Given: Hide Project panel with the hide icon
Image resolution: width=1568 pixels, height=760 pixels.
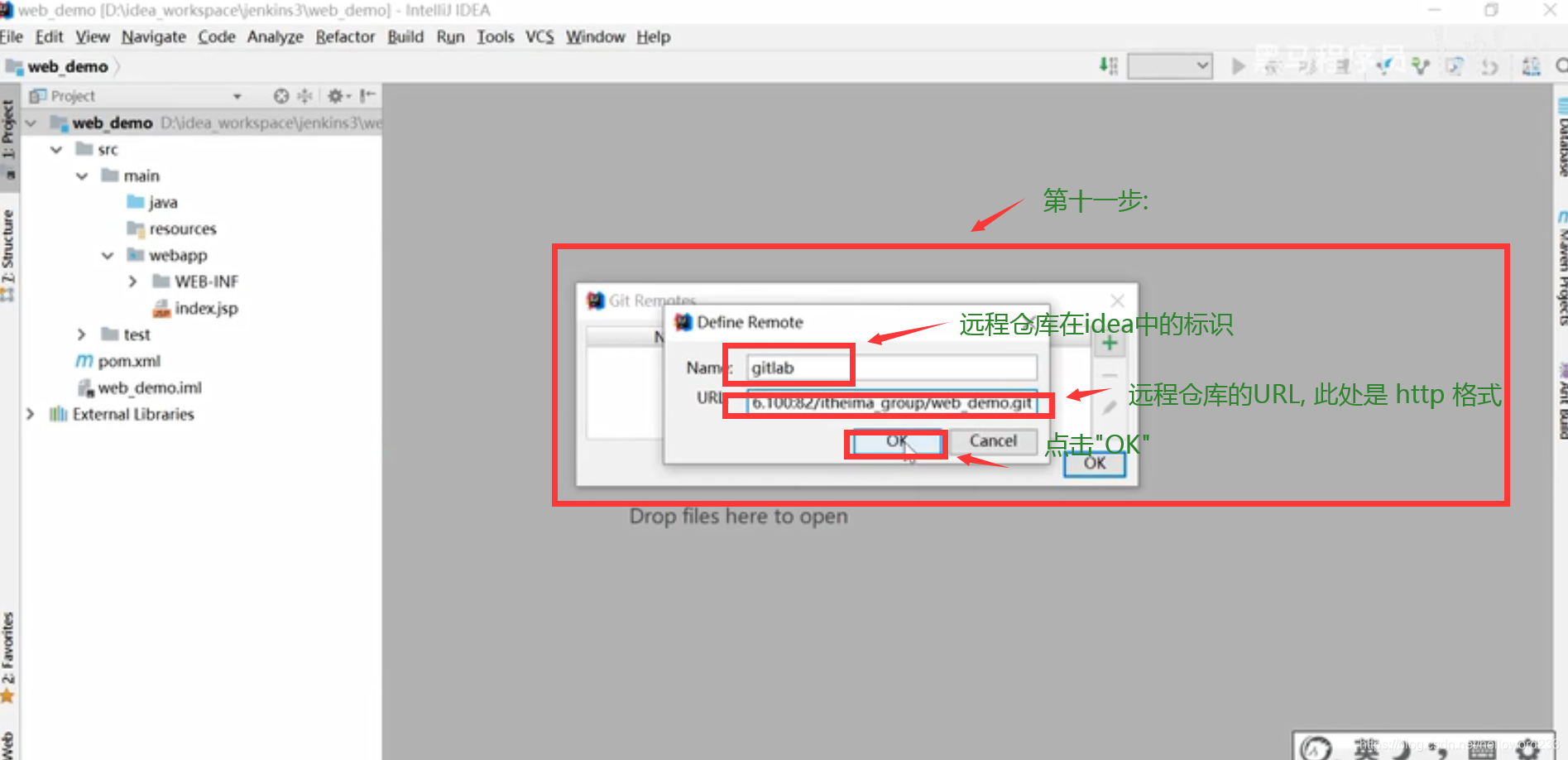Looking at the screenshot, I should (x=367, y=96).
